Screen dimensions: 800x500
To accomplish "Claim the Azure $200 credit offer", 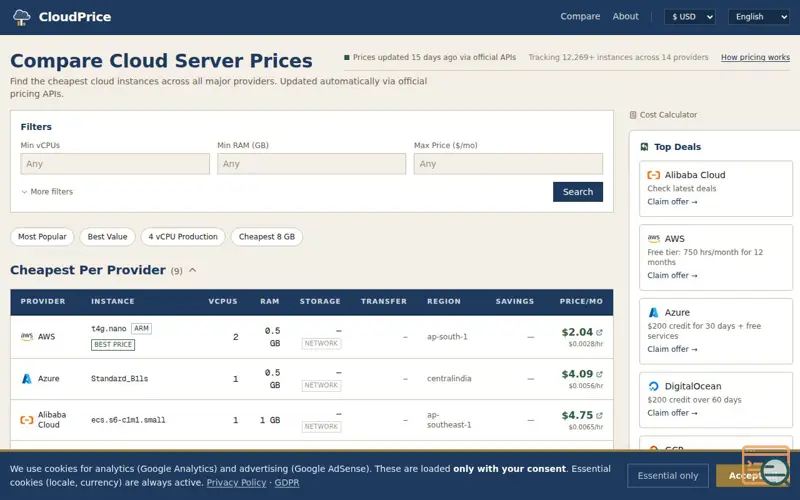I will click(x=672, y=349).
